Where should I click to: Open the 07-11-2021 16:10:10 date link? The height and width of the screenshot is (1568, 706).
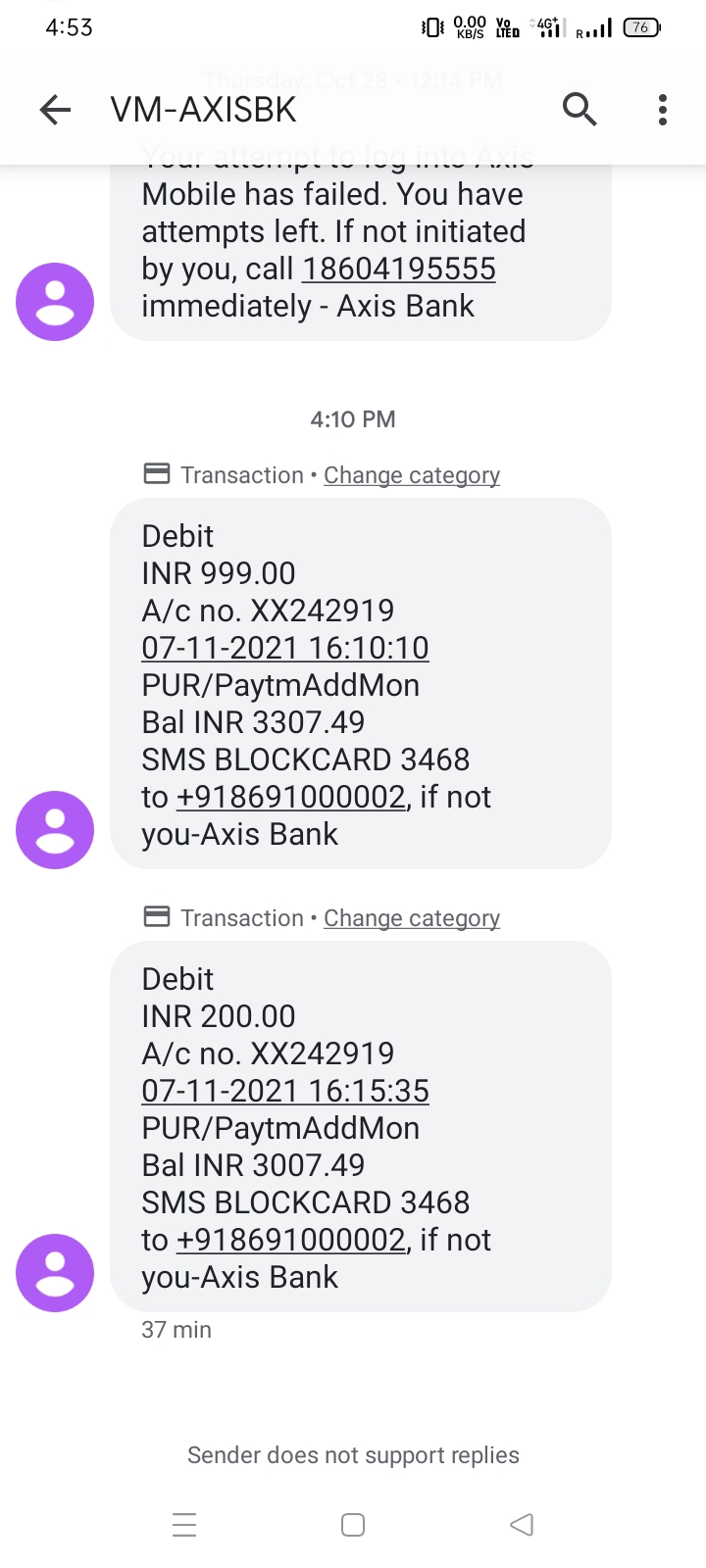(285, 648)
